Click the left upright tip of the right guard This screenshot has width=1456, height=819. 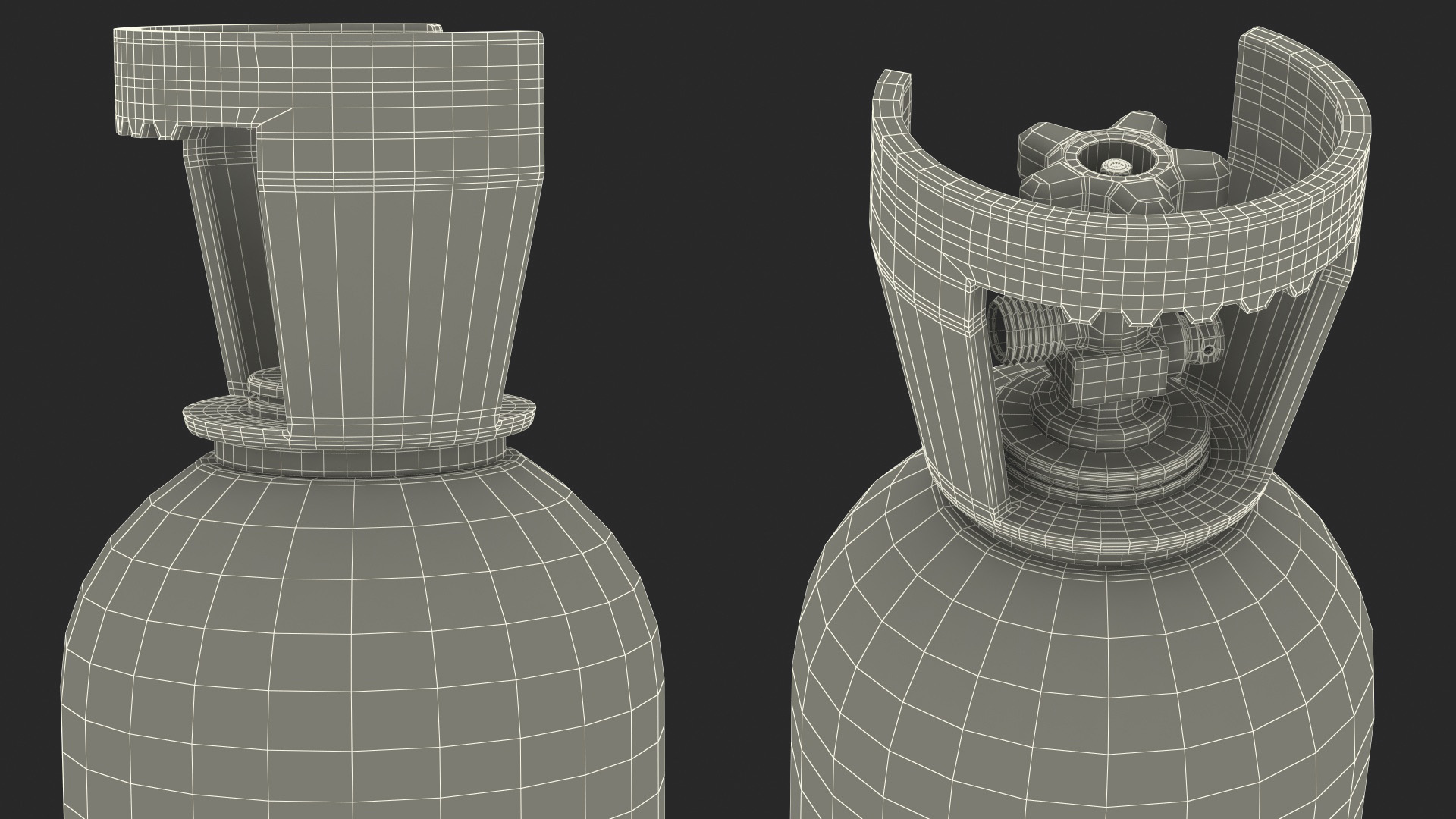893,95
